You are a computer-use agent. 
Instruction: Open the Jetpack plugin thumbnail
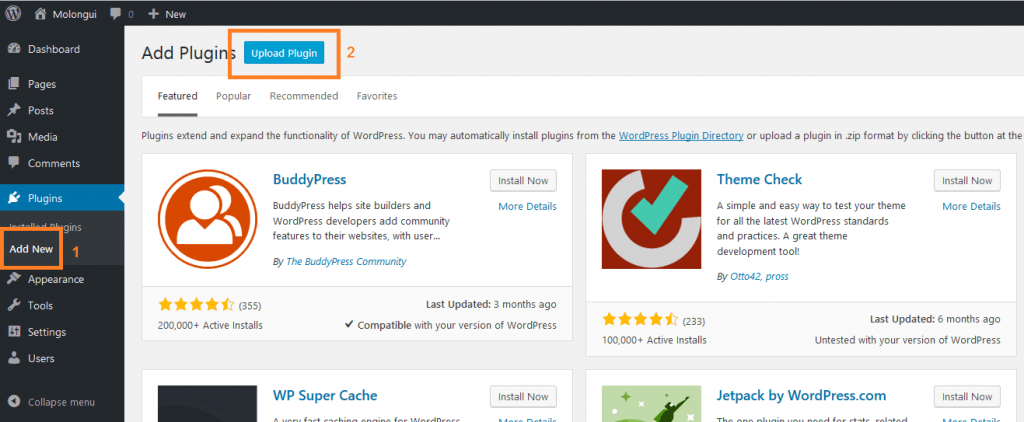[651, 404]
